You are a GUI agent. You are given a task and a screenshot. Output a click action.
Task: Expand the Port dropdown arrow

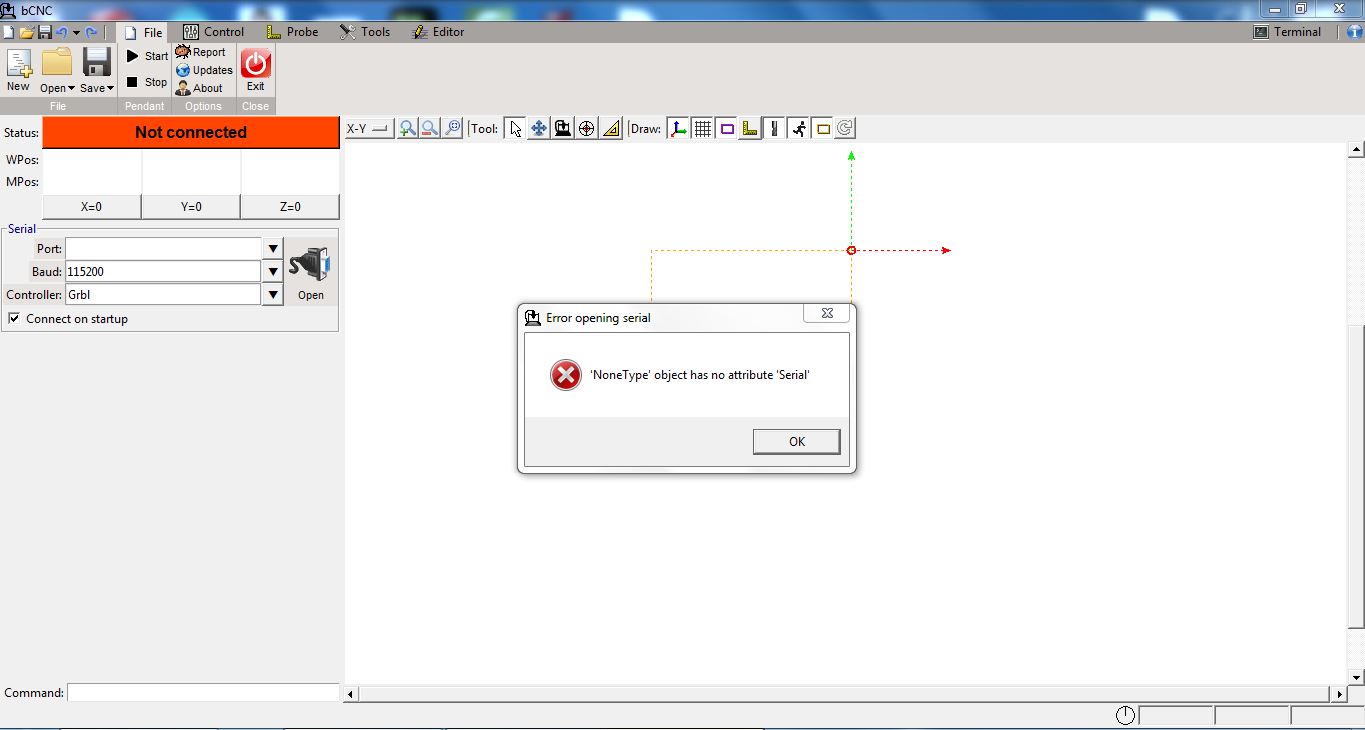pyautogui.click(x=273, y=248)
